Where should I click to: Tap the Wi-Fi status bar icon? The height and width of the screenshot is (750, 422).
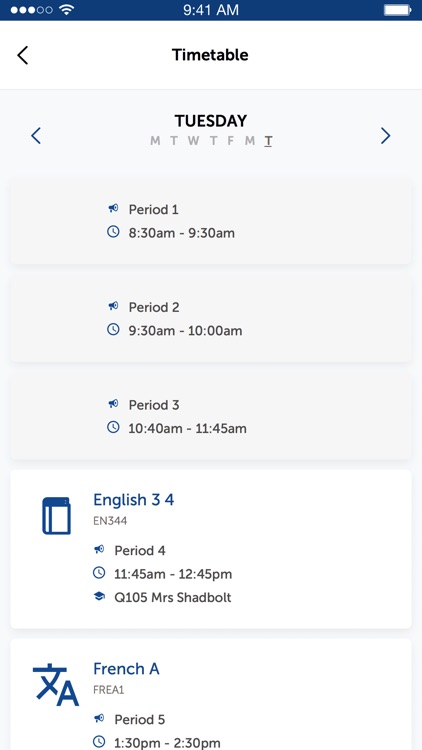coord(67,10)
